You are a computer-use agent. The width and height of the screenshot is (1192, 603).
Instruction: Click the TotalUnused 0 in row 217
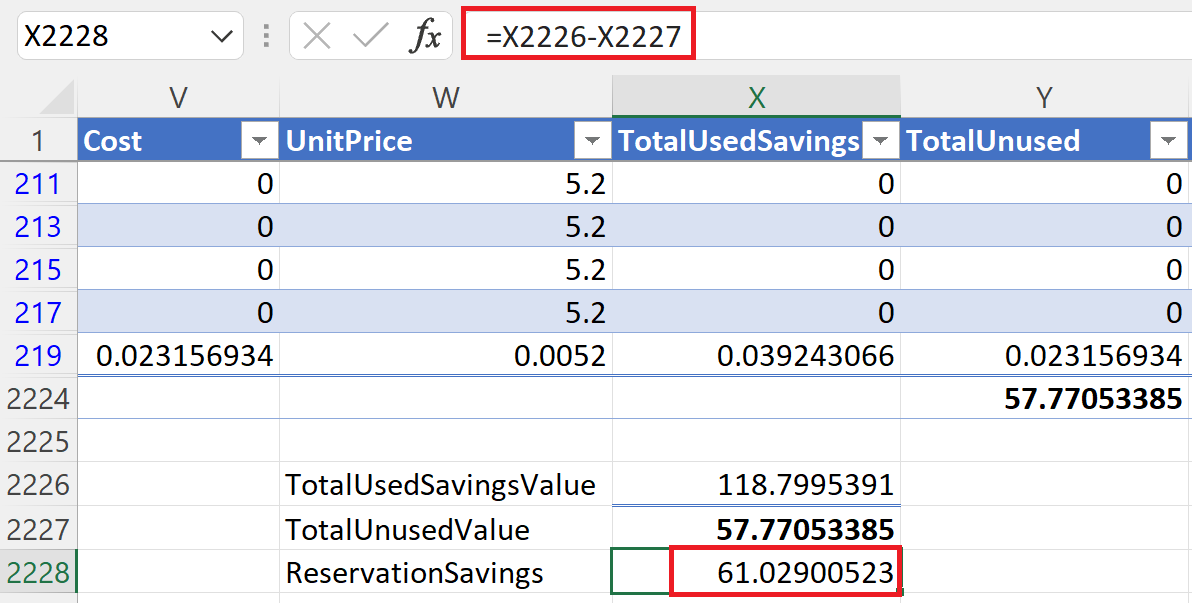coord(1045,313)
